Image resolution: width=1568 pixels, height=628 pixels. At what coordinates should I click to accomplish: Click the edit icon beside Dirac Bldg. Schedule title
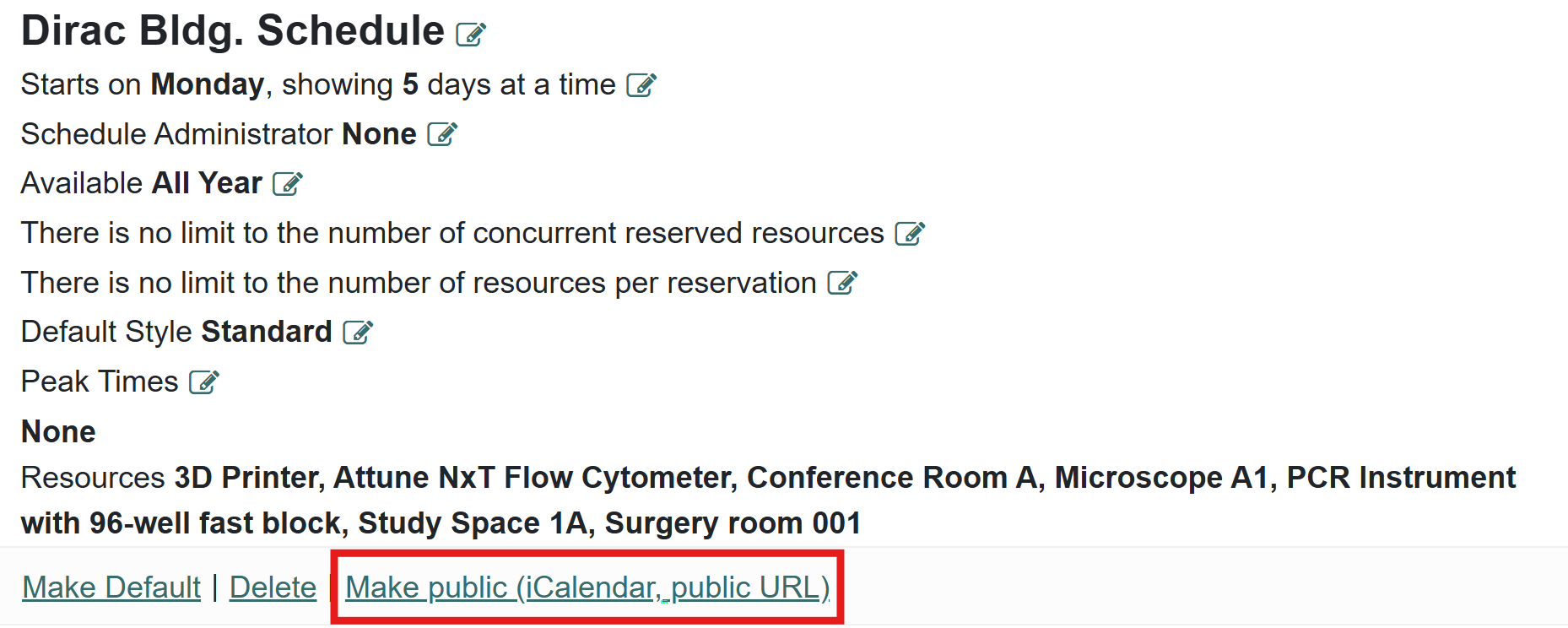(x=471, y=35)
